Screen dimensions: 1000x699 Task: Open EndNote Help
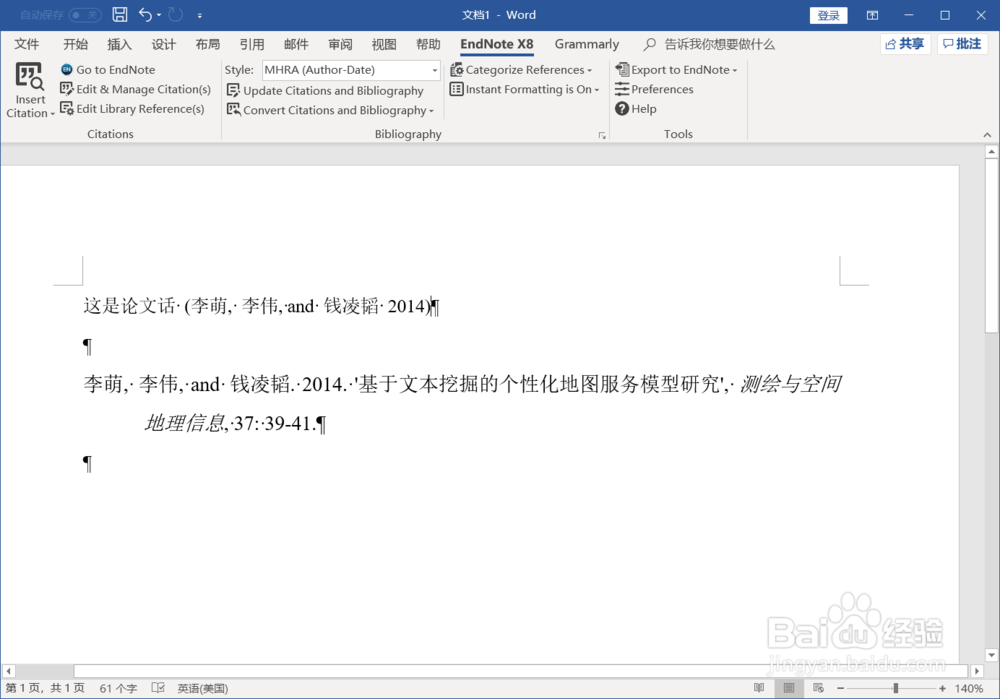click(x=636, y=109)
